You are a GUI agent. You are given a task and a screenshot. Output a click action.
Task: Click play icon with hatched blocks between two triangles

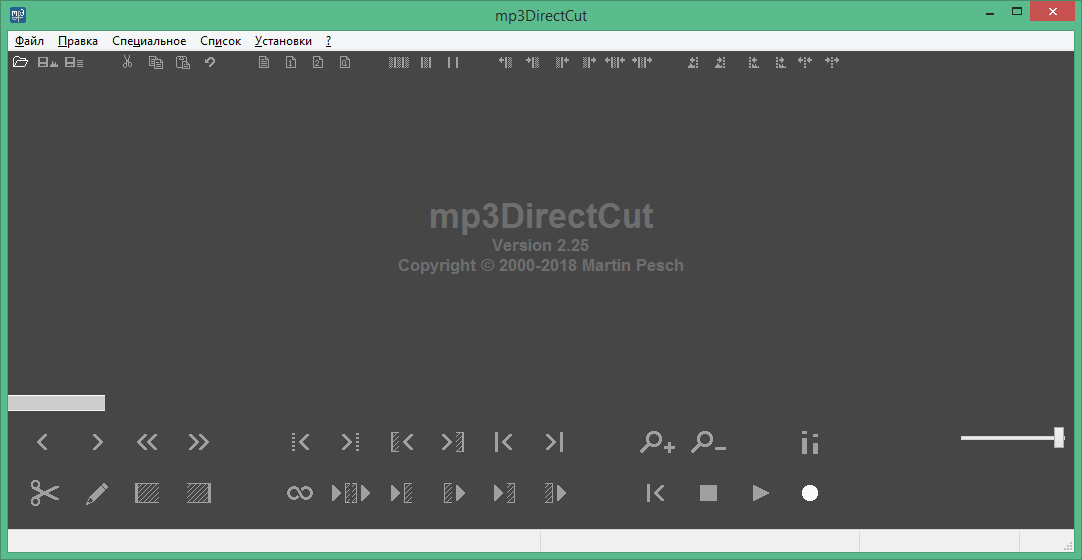click(x=351, y=493)
